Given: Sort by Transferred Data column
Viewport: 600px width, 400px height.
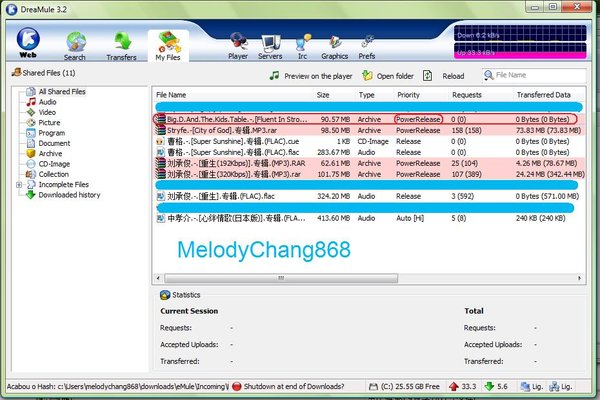Looking at the screenshot, I should (x=543, y=95).
